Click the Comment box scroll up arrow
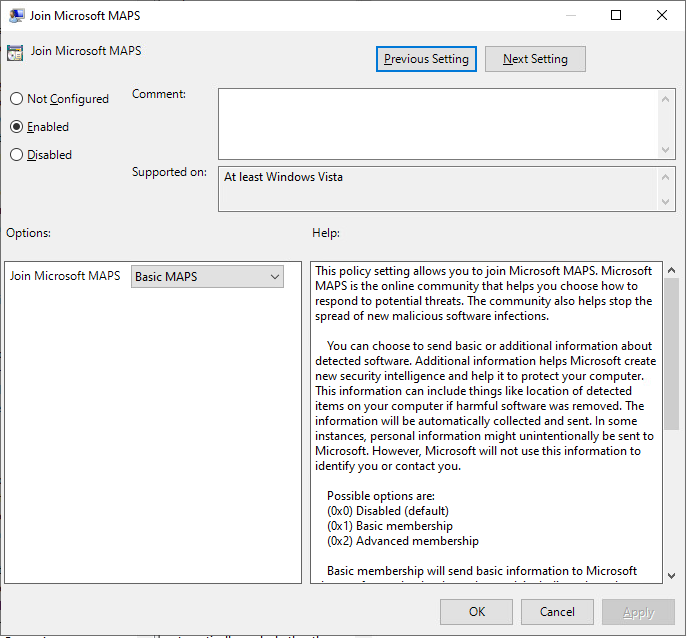 coord(667,97)
